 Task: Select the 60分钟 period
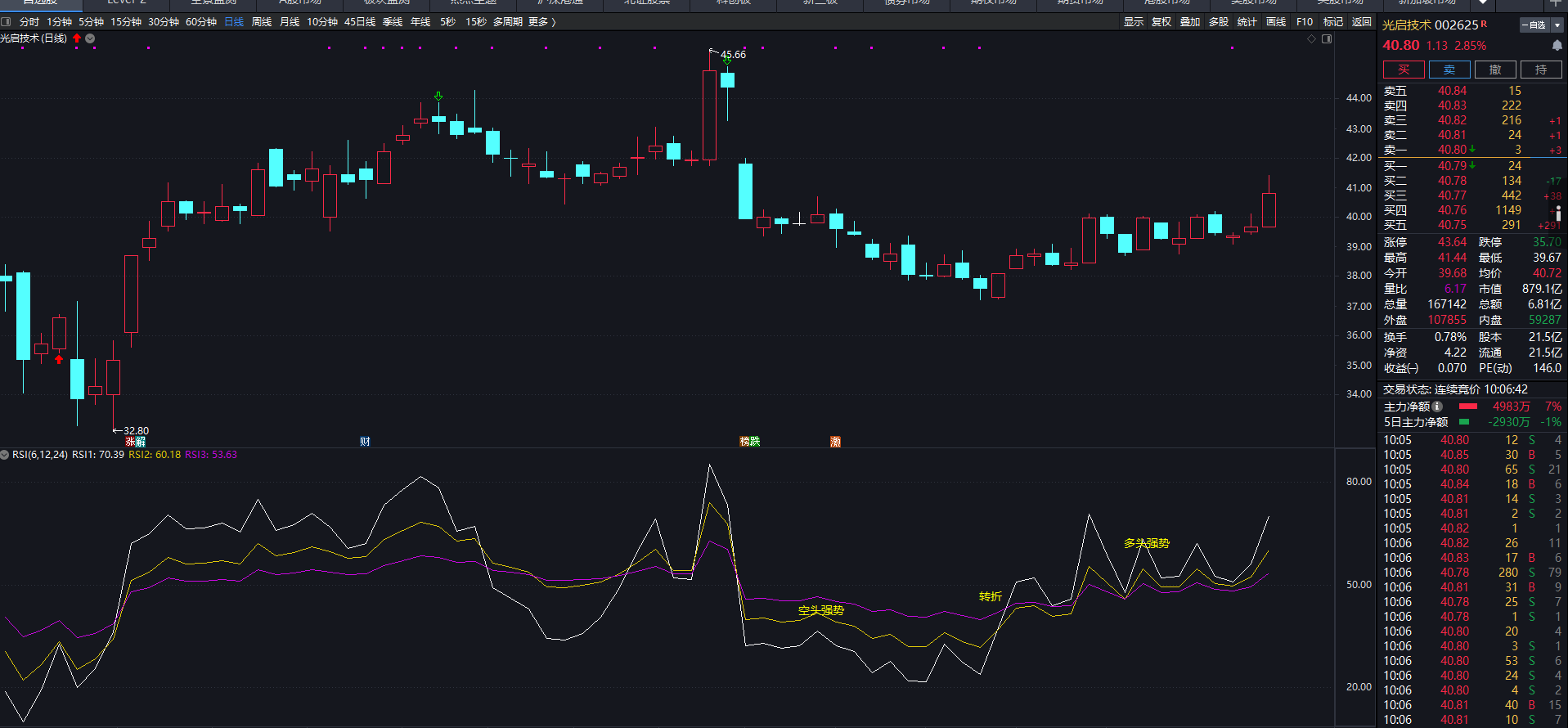[201, 22]
